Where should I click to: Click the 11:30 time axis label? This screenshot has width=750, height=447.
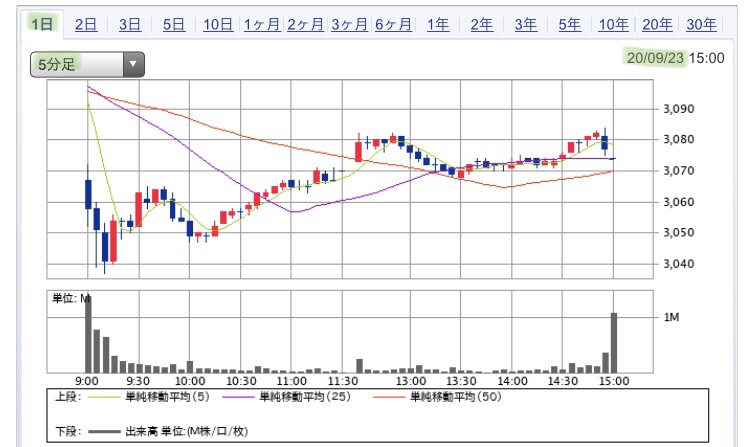coord(342,381)
